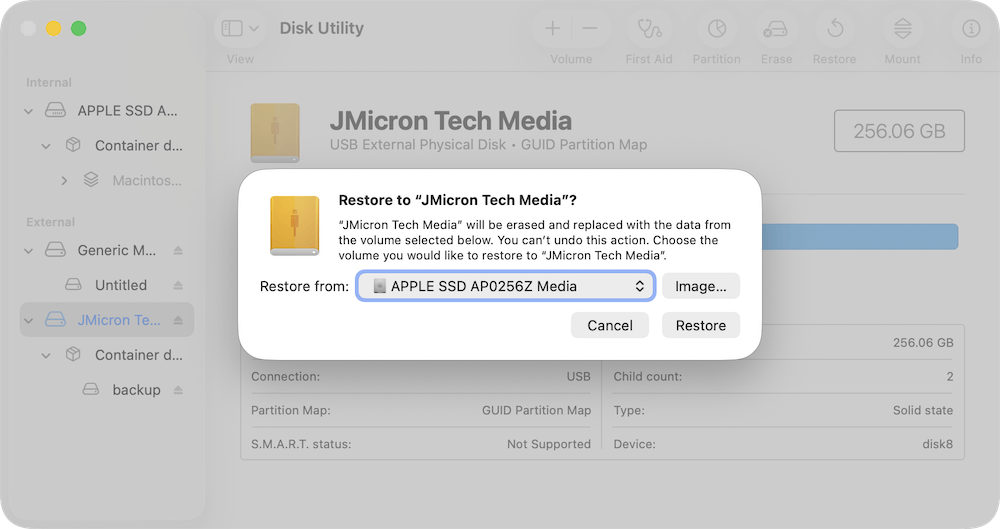Collapse the internal Container disk row
Screen dimensions: 1000x529
pos(46,146)
